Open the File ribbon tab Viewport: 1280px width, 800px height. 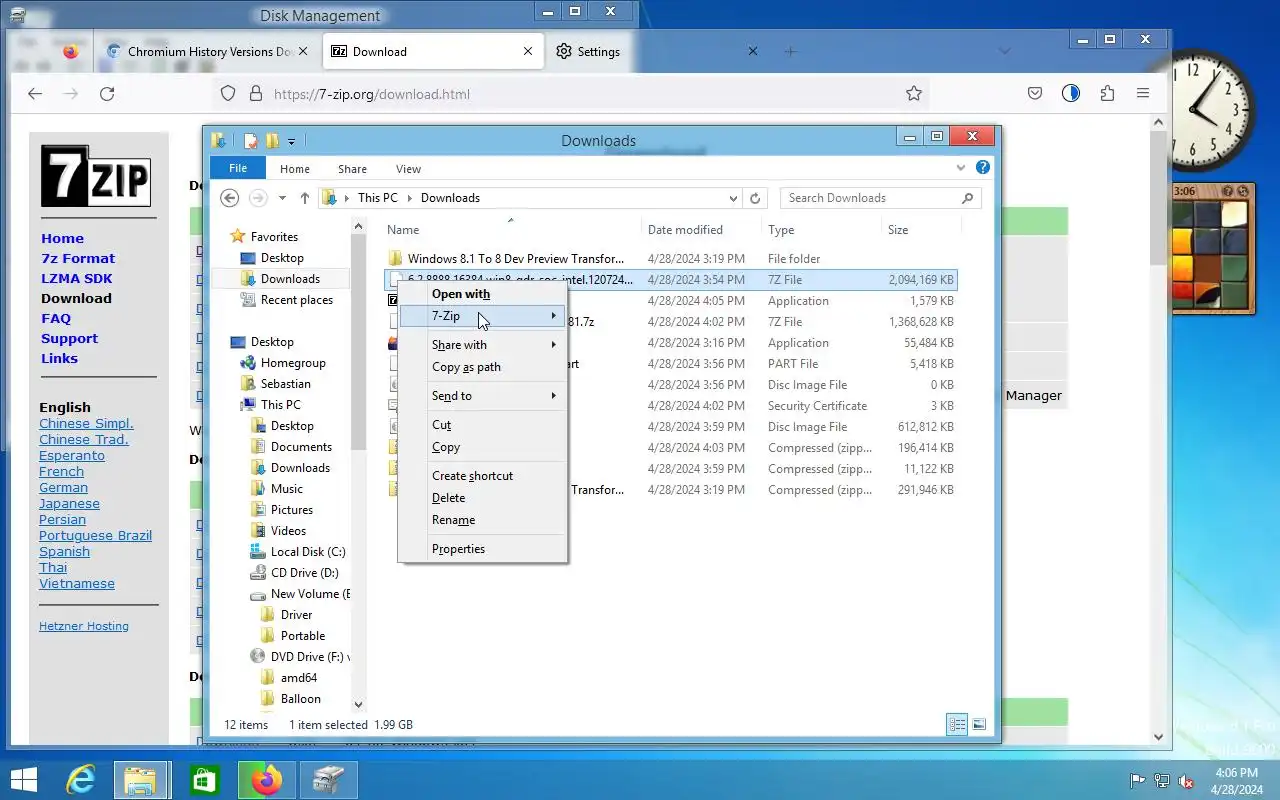pos(238,169)
